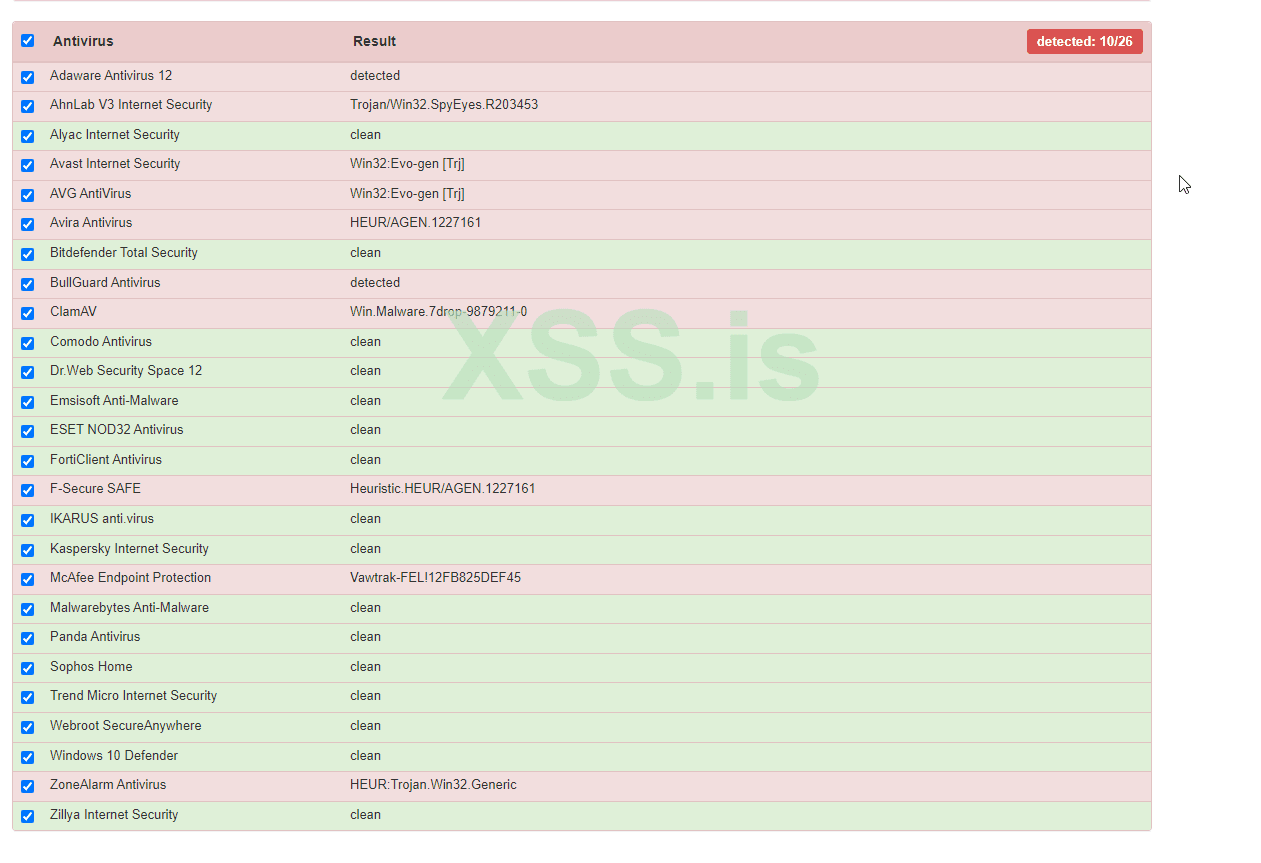Uncheck Kaspersky Internet Security checkbox
Viewport: 1261px width, 863px height.
click(x=28, y=550)
